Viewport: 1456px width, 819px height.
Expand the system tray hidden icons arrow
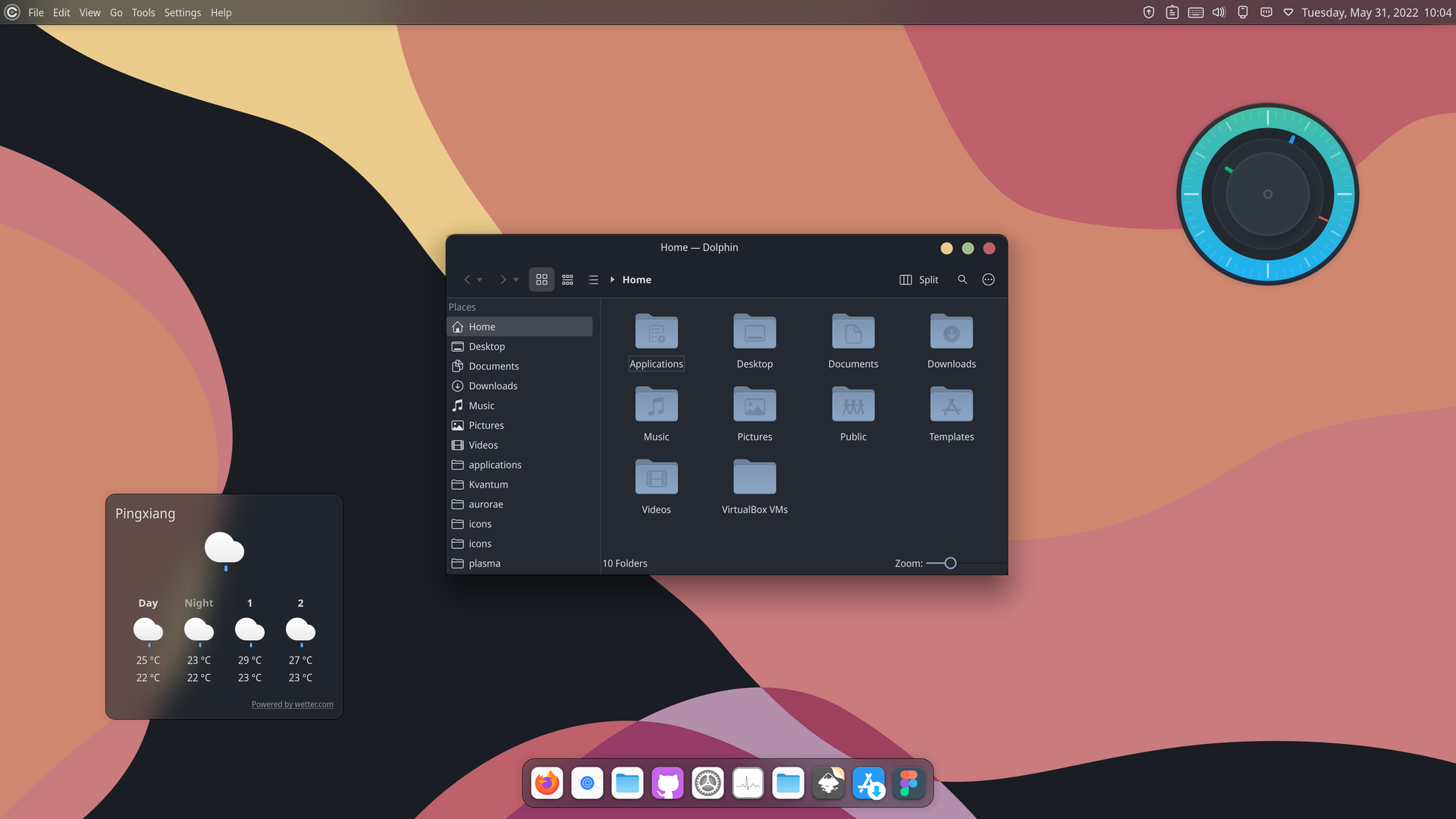click(1288, 12)
